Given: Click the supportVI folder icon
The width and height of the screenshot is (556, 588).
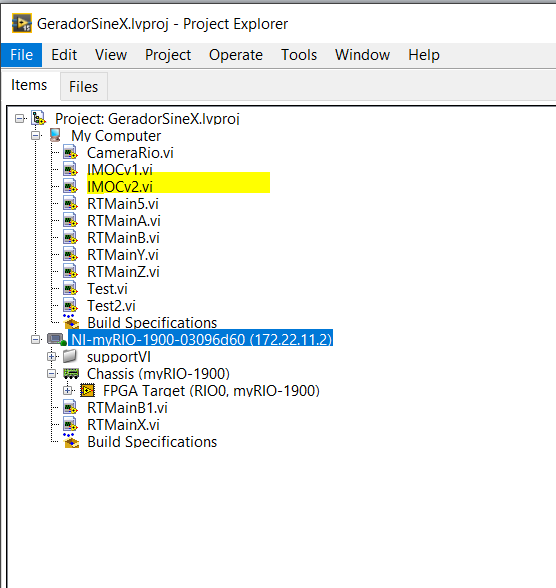Looking at the screenshot, I should 70,356.
